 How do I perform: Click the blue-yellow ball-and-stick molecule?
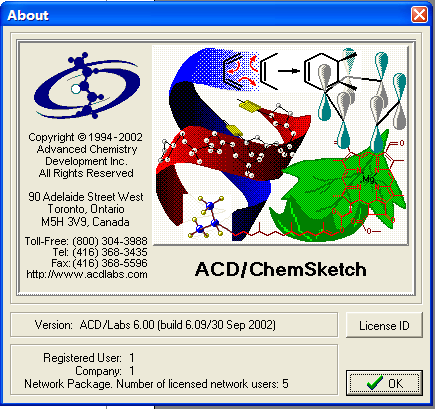coord(207,217)
